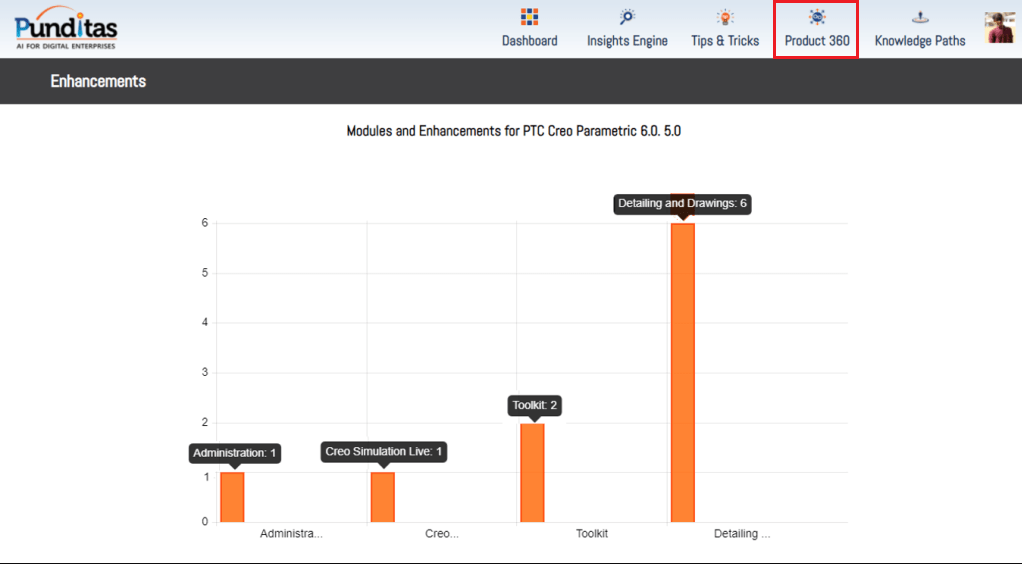This screenshot has height=564, width=1022.
Task: Open the user profile avatar
Action: pos(999,27)
